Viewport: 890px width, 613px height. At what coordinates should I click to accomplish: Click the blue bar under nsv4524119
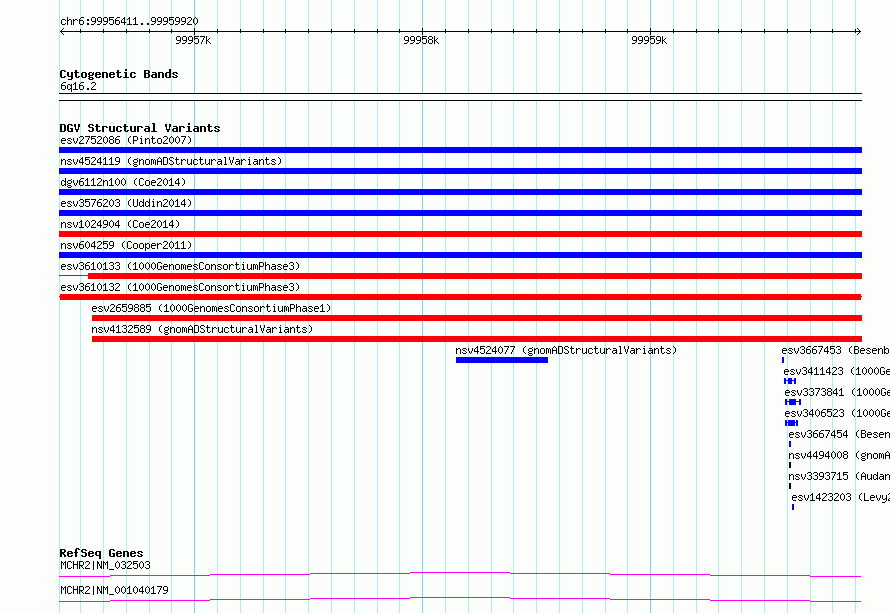[x=460, y=171]
